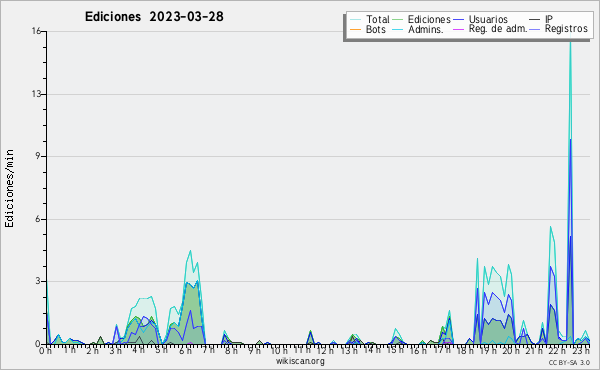This screenshot has width=600, height=370.
Task: Click the '16 h' x-axis label
Action: click(x=418, y=351)
